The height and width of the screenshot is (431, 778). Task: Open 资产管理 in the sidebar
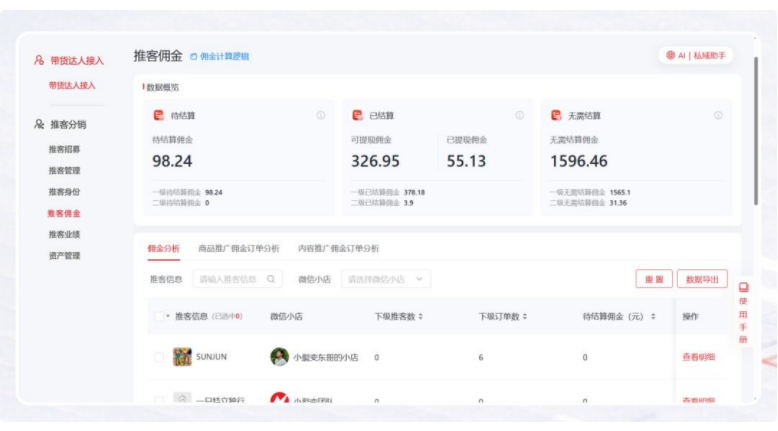[64, 255]
